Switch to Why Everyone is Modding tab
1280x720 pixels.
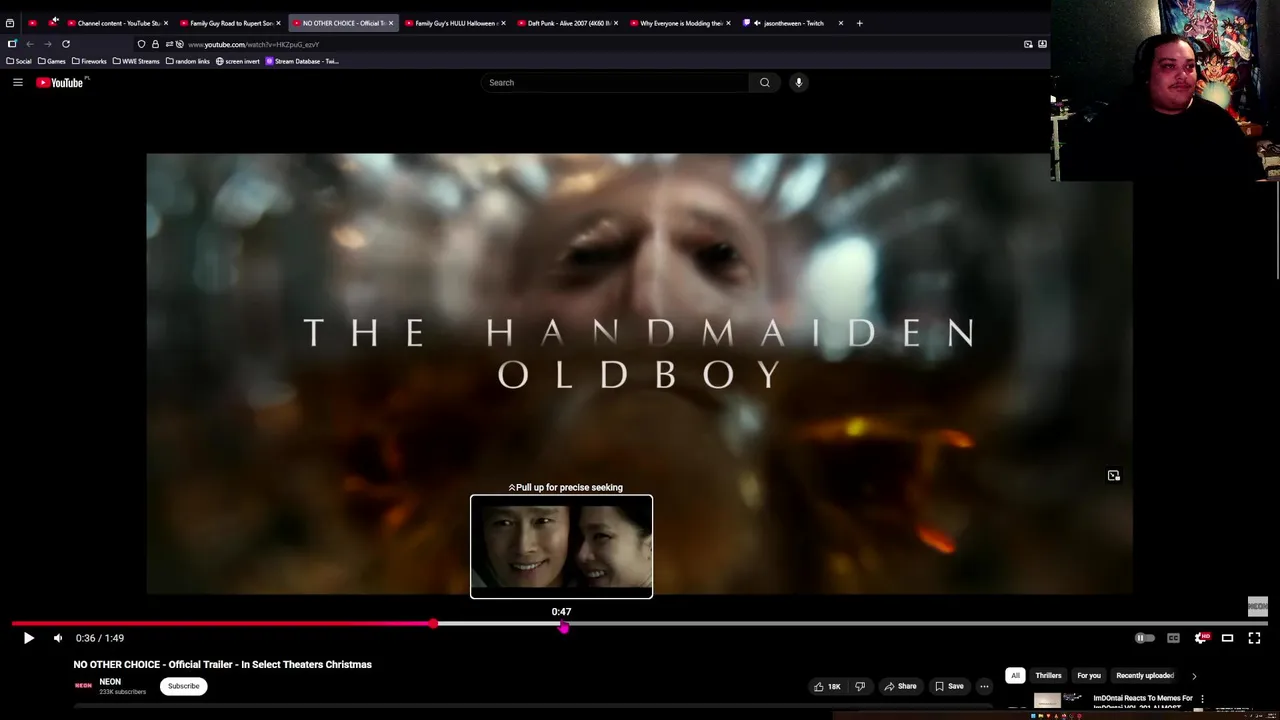click(x=680, y=23)
